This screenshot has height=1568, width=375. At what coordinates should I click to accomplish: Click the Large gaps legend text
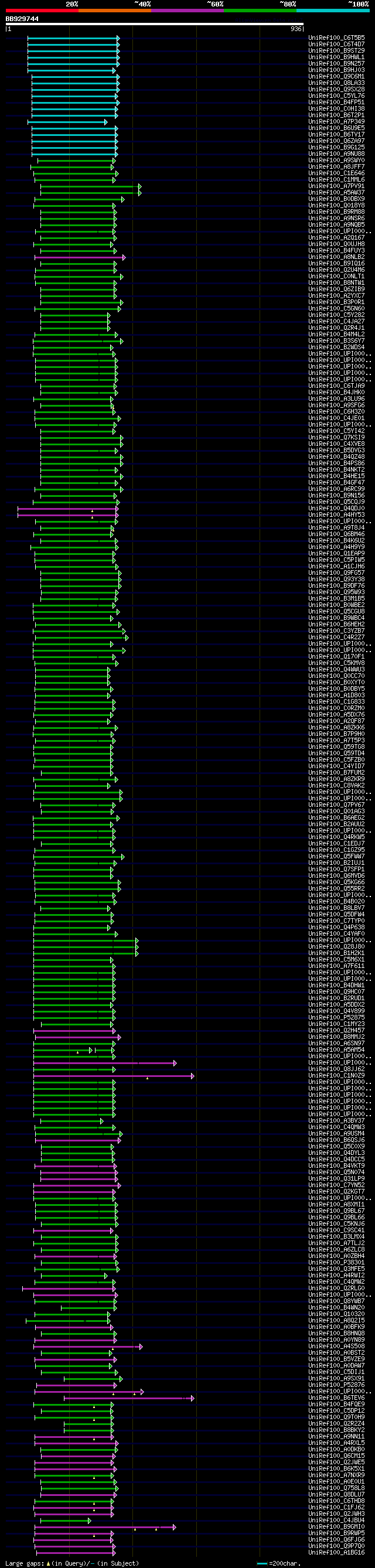pos(72,1563)
